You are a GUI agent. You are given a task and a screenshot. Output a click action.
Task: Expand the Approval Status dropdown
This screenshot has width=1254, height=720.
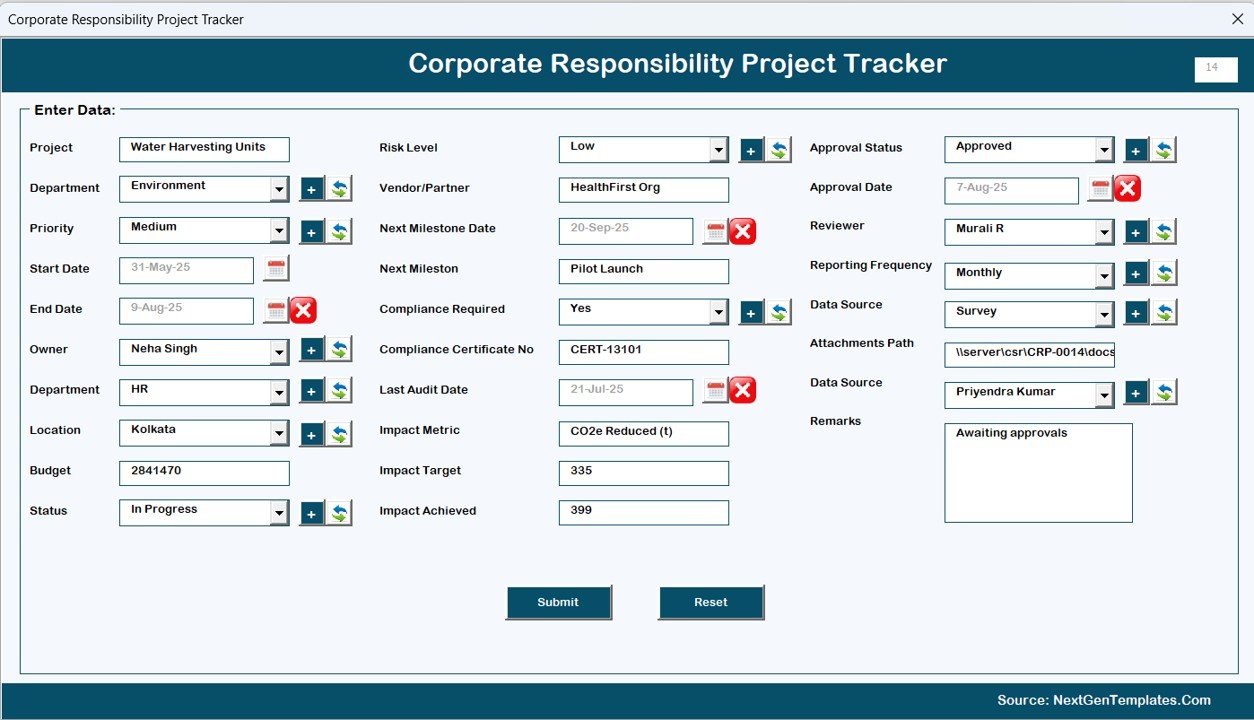tap(1103, 150)
